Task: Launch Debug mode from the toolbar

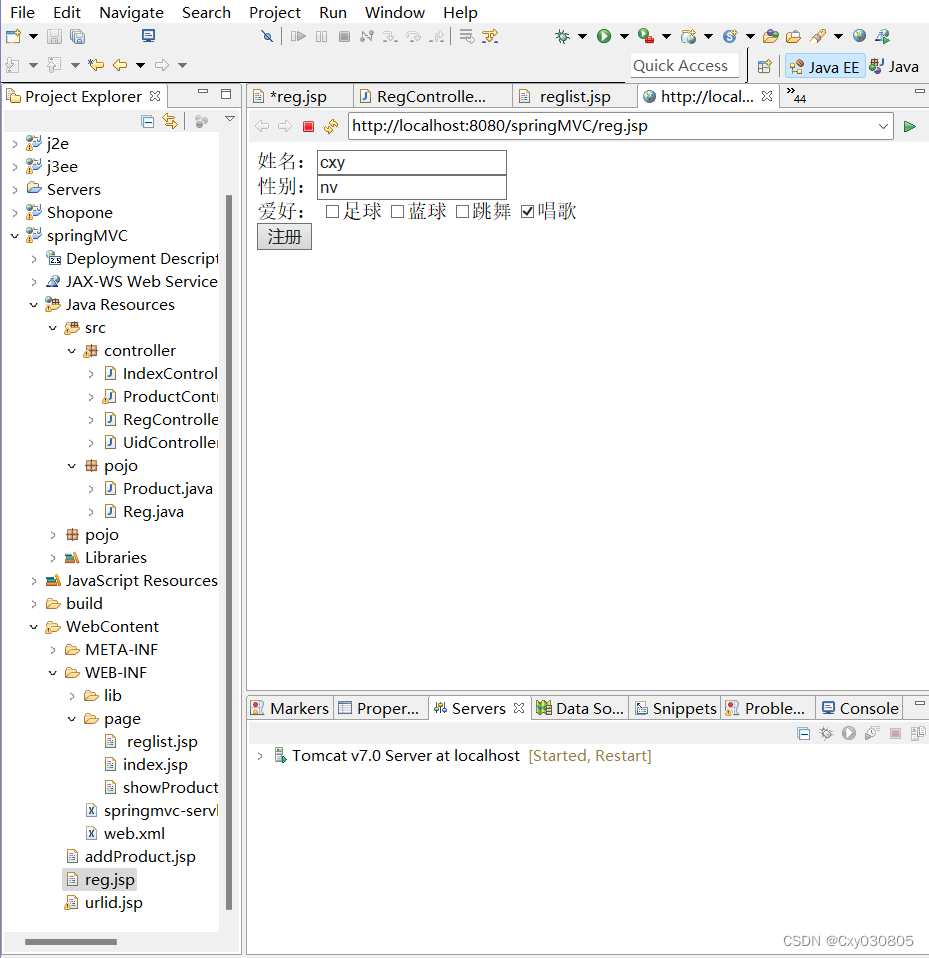Action: 563,36
